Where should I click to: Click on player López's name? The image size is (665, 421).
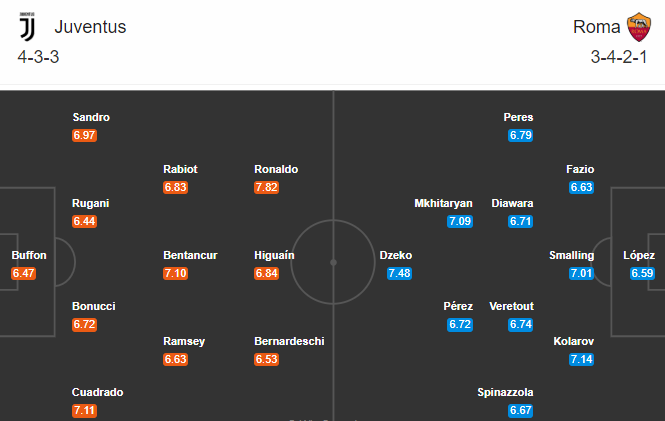point(639,255)
